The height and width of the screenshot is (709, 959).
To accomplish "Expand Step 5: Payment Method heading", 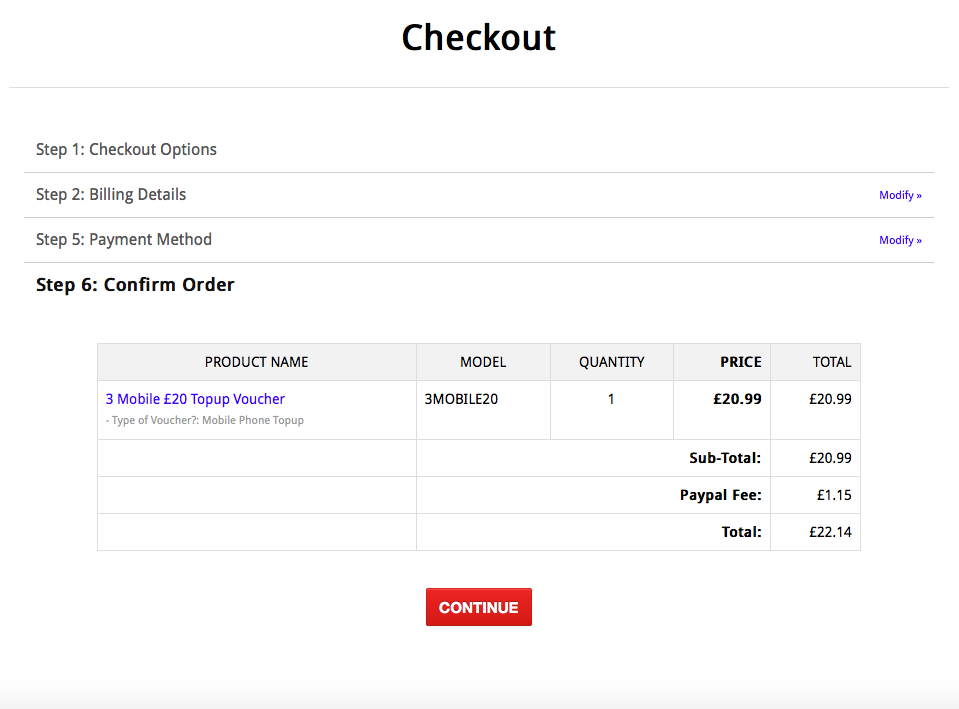I will 124,239.
